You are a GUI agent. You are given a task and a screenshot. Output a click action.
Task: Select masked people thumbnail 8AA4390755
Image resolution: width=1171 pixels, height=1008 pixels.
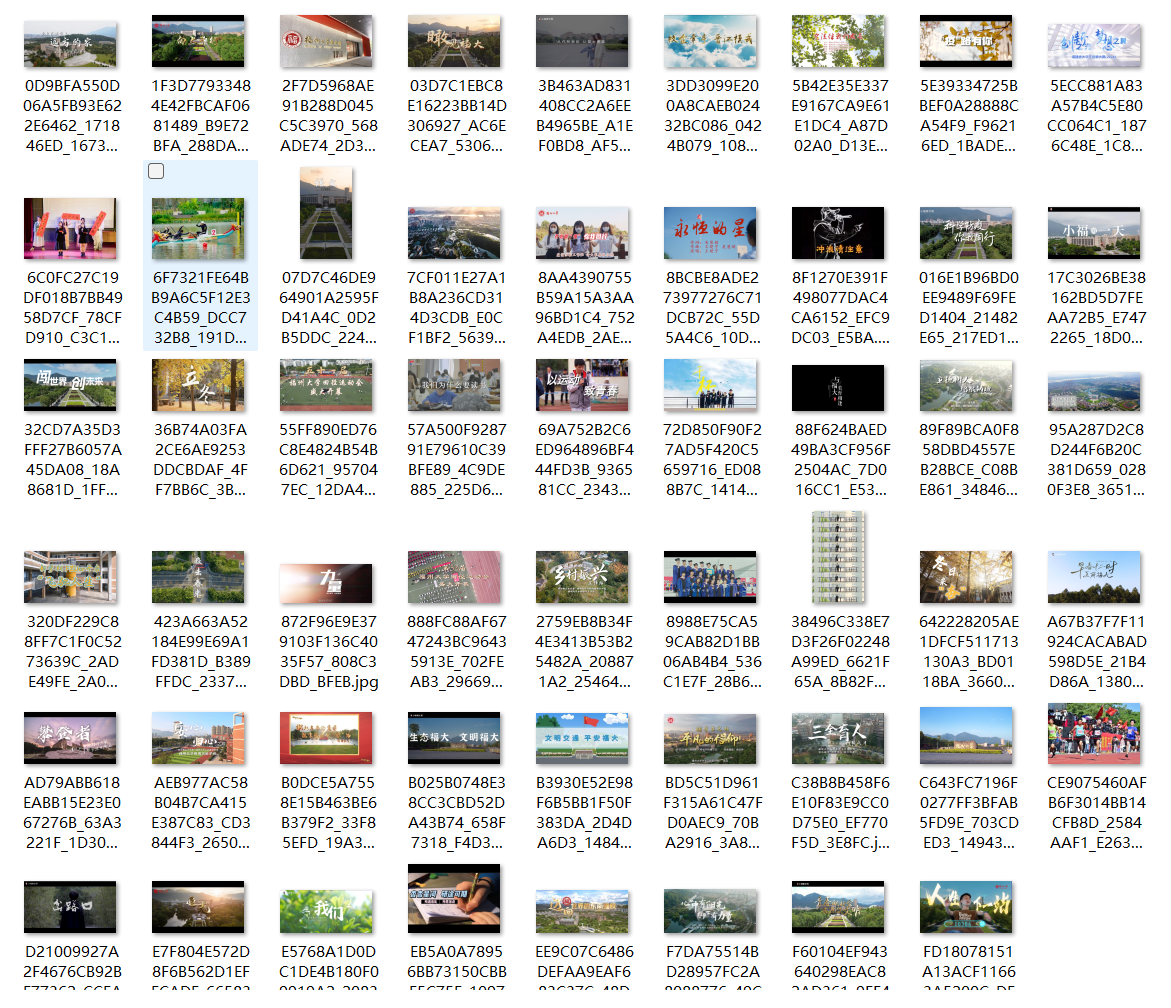(583, 233)
